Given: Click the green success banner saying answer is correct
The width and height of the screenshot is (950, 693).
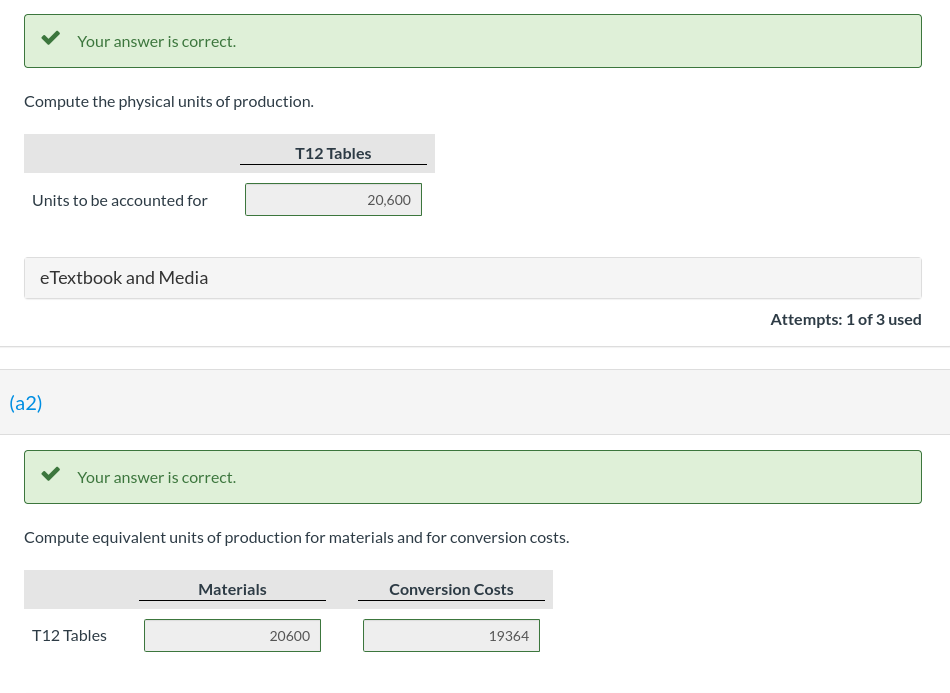Looking at the screenshot, I should point(472,41).
